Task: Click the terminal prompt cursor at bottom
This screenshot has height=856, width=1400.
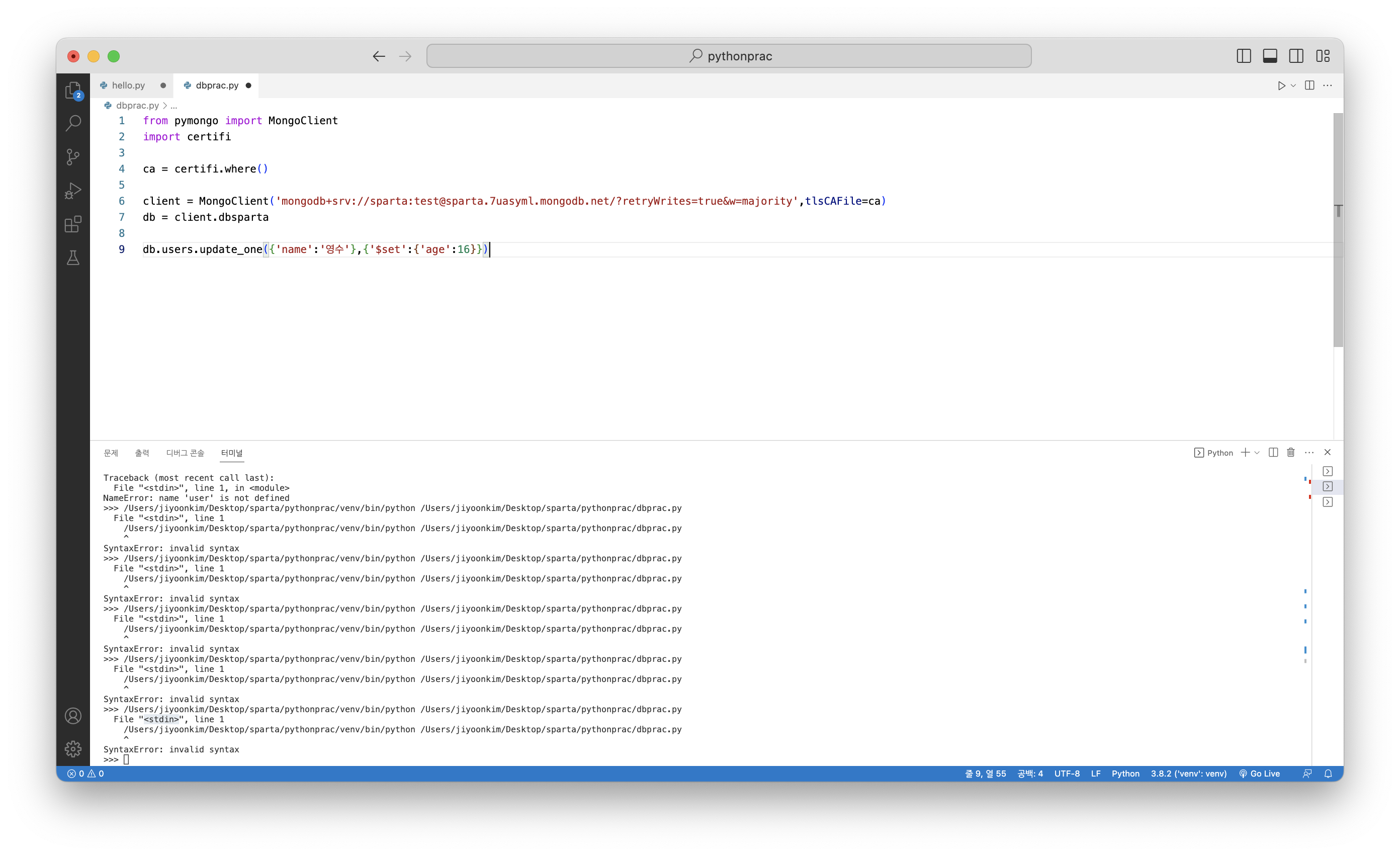Action: point(126,759)
